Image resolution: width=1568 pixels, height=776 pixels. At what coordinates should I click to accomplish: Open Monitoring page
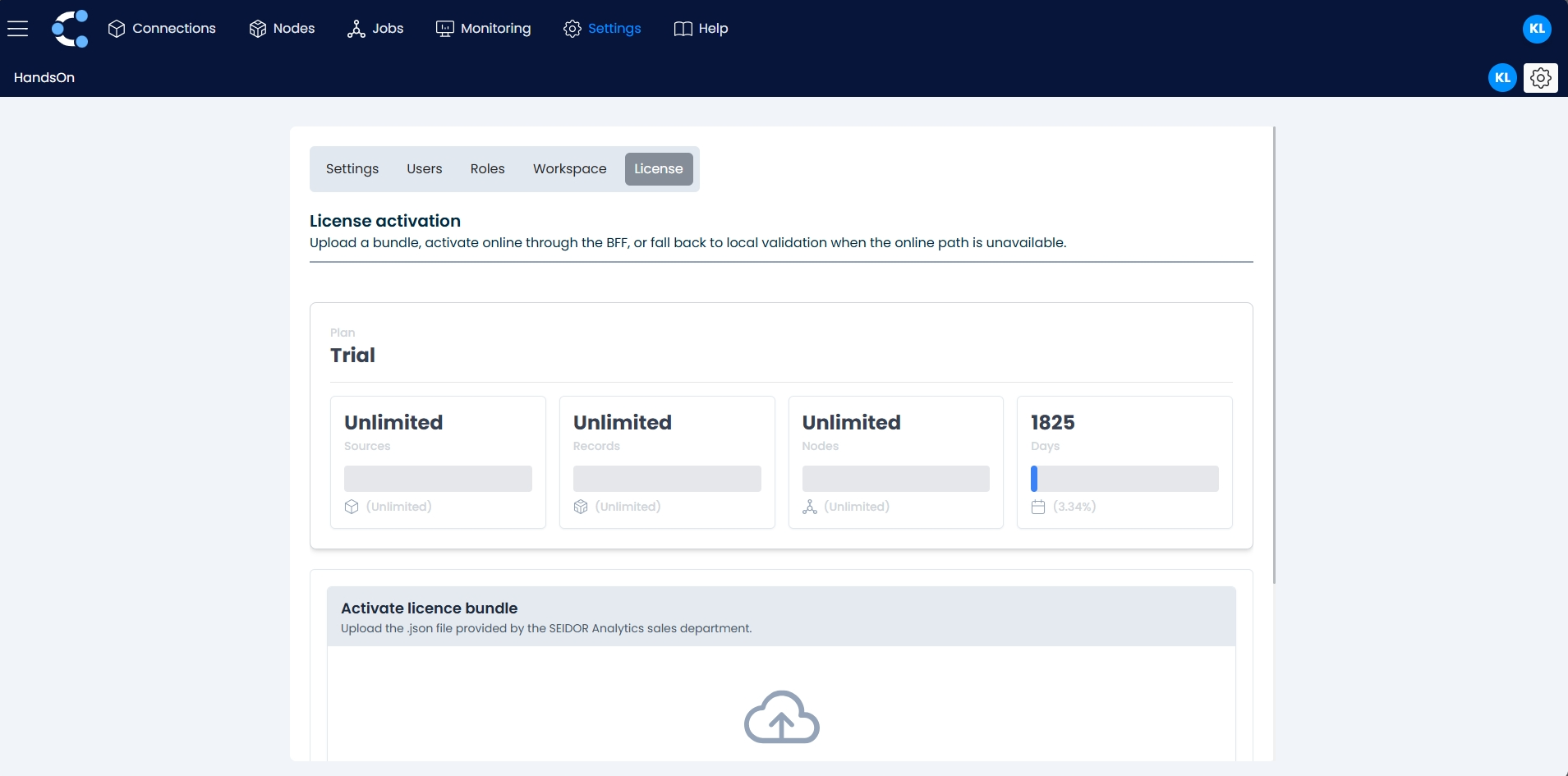click(483, 29)
